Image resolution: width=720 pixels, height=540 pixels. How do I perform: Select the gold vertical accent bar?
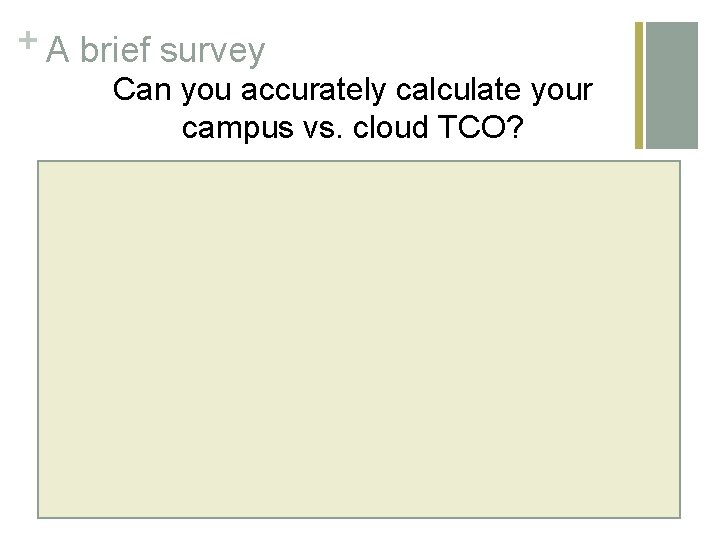pos(639,85)
